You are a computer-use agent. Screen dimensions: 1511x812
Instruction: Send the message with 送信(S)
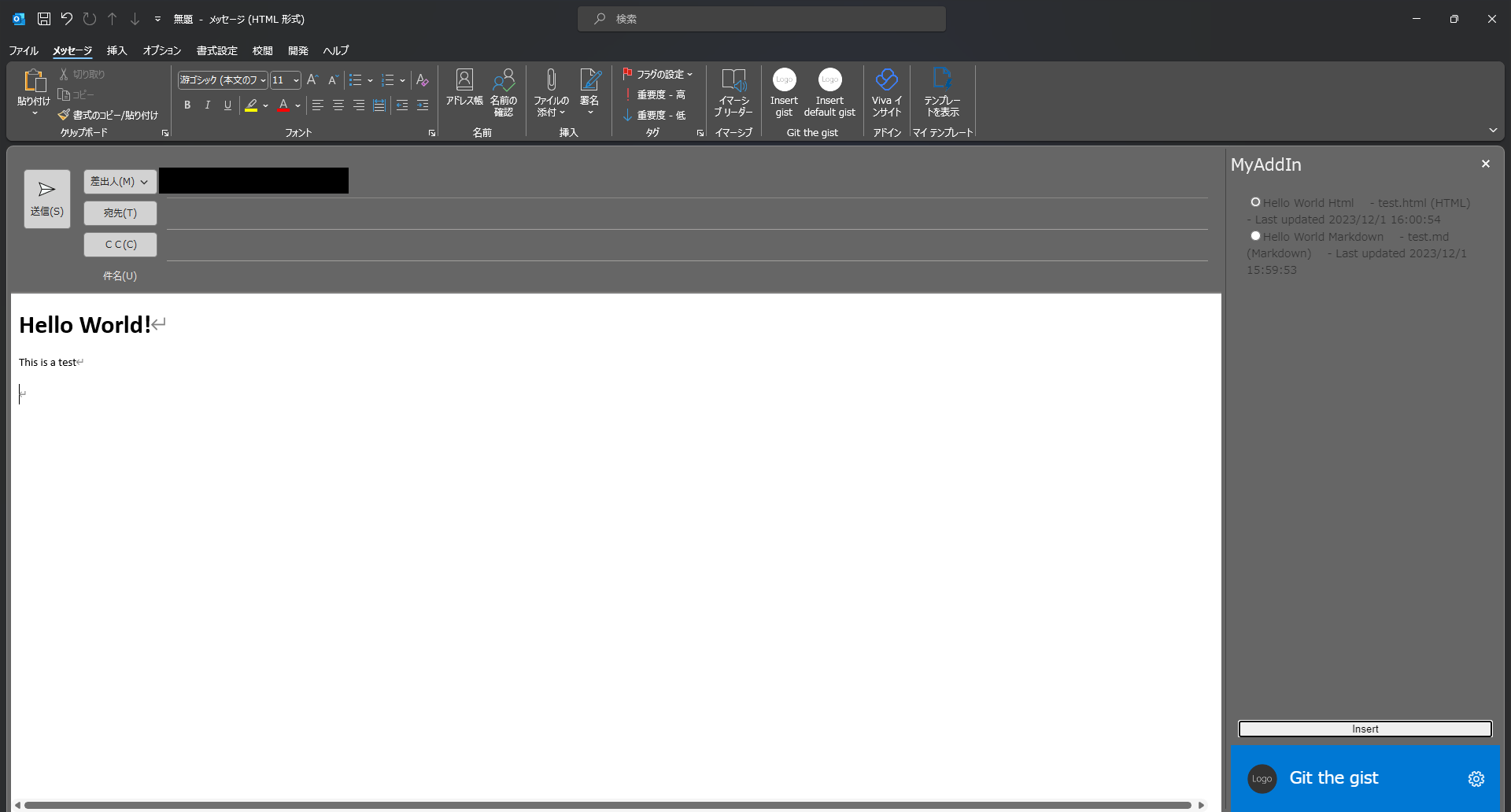pos(47,199)
